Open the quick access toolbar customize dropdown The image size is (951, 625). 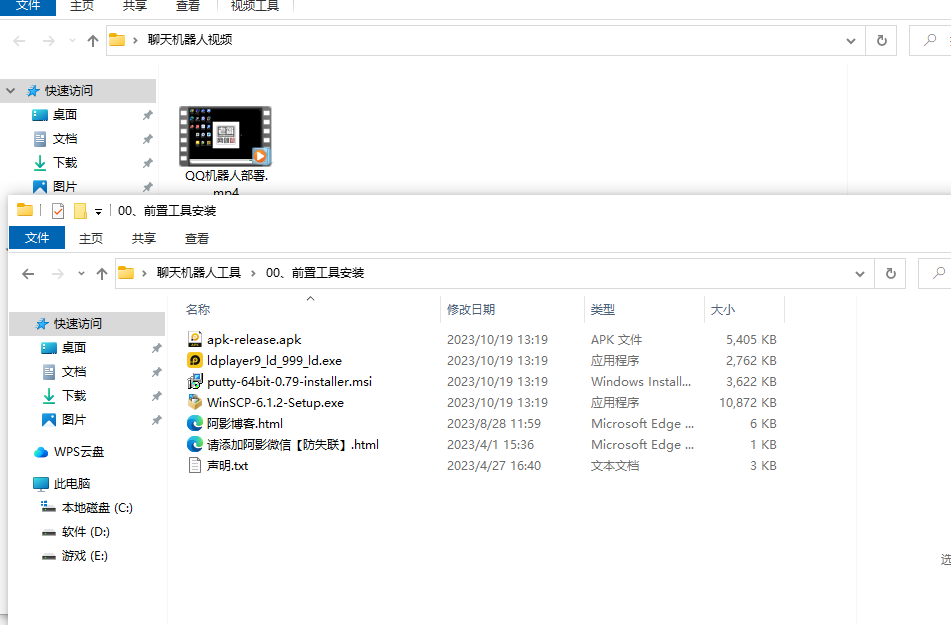point(98,212)
